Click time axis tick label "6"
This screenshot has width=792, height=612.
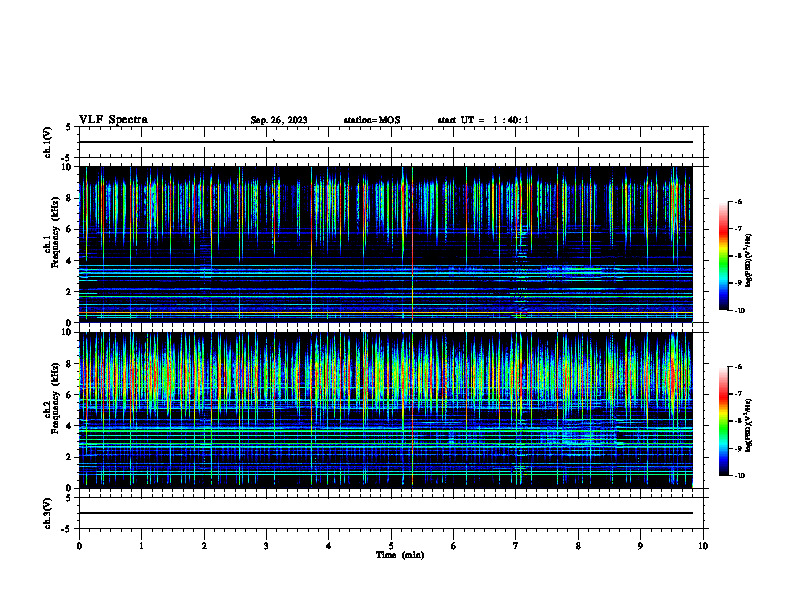pyautogui.click(x=454, y=546)
